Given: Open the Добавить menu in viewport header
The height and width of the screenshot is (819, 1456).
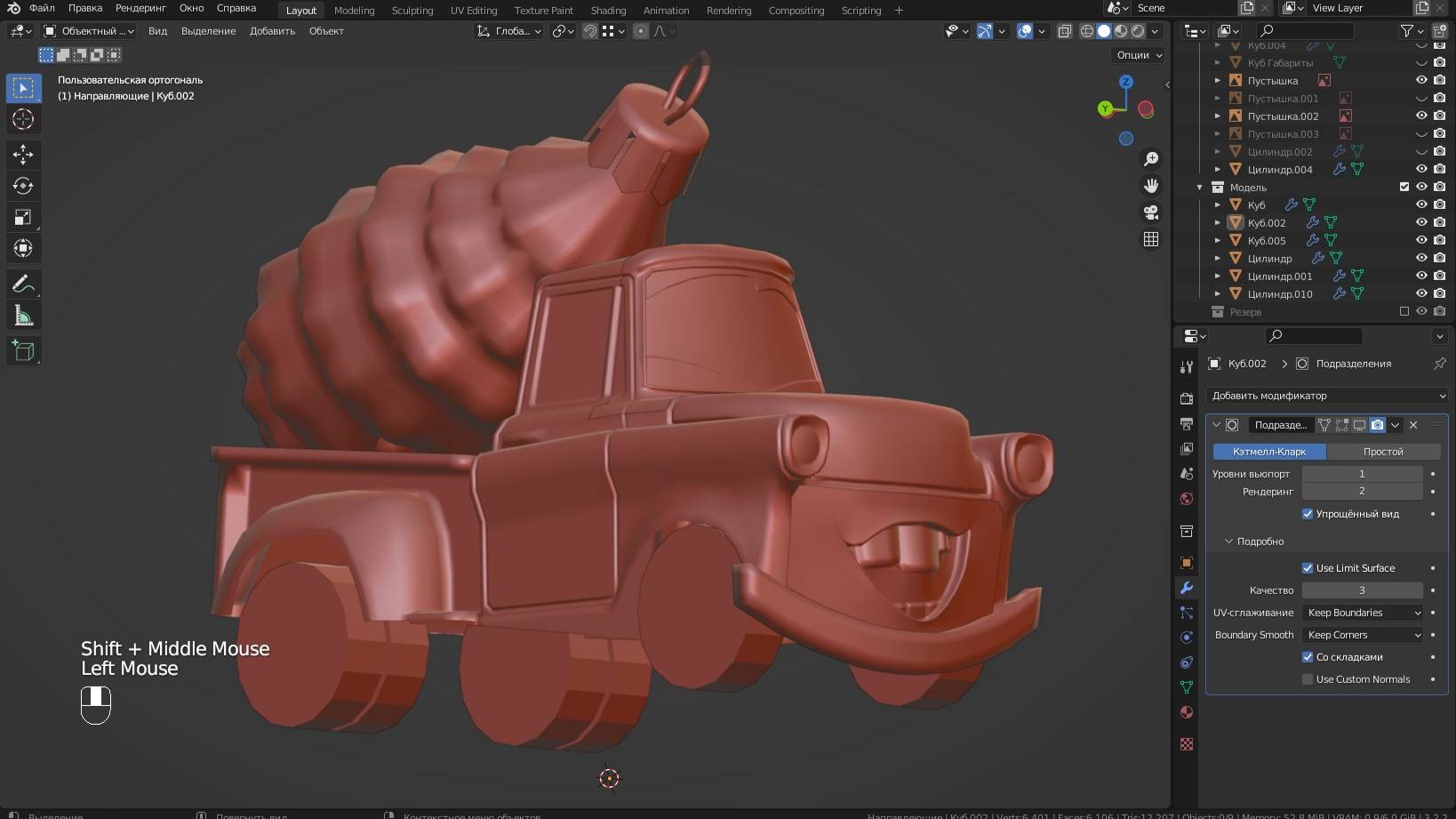Looking at the screenshot, I should [x=272, y=31].
